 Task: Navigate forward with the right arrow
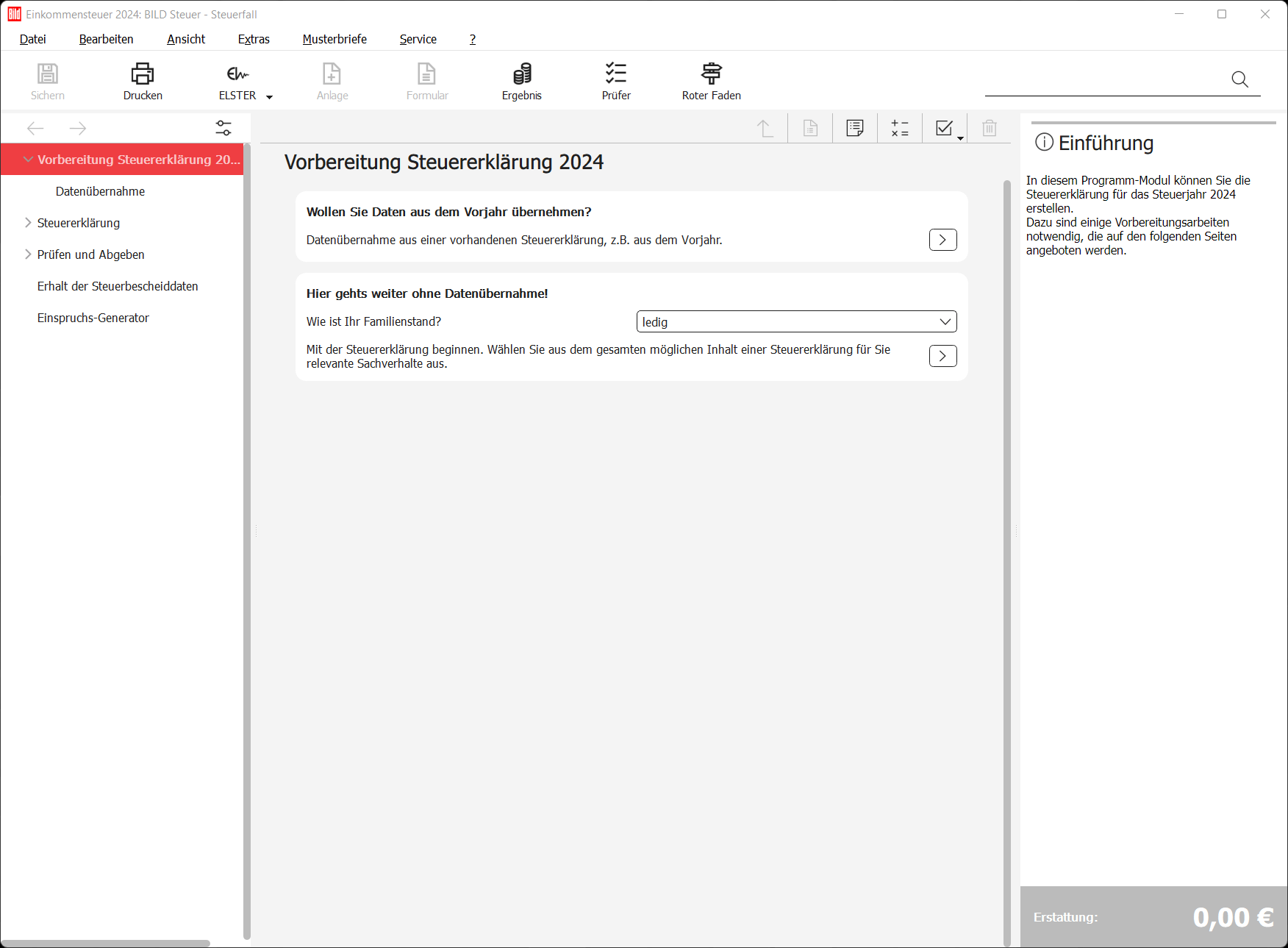78,129
